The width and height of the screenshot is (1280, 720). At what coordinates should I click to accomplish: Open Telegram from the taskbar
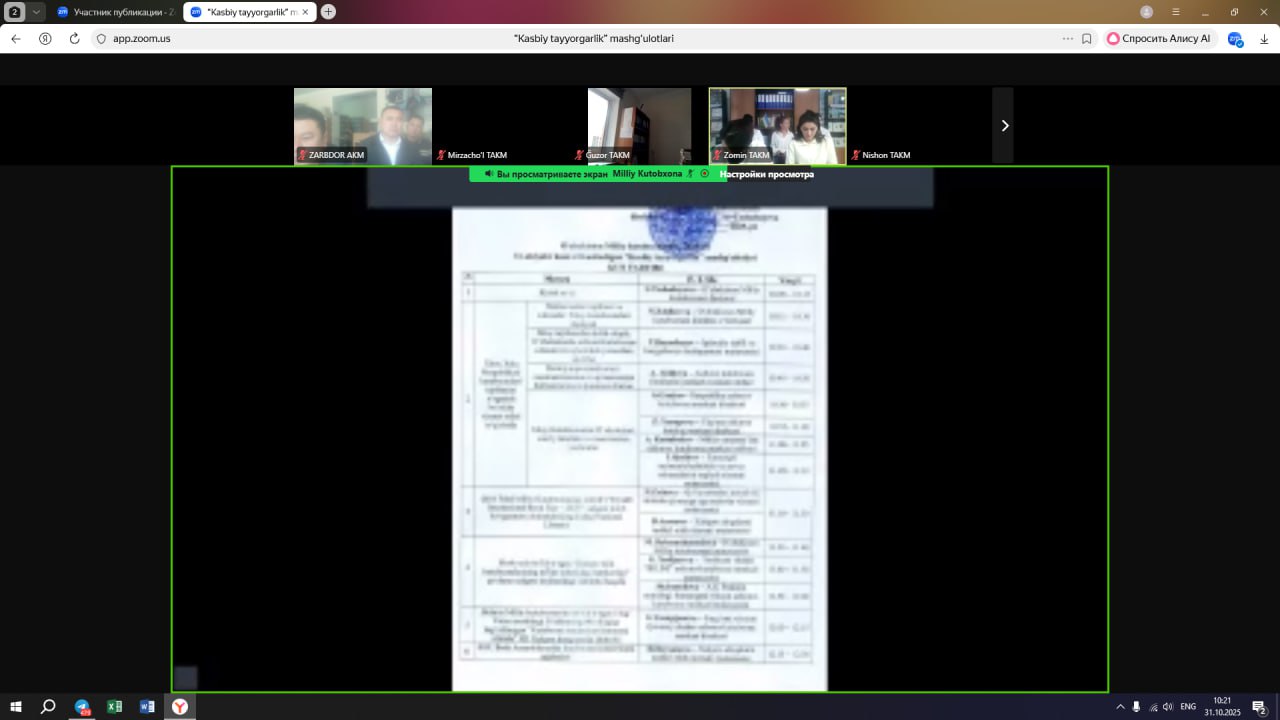point(82,707)
